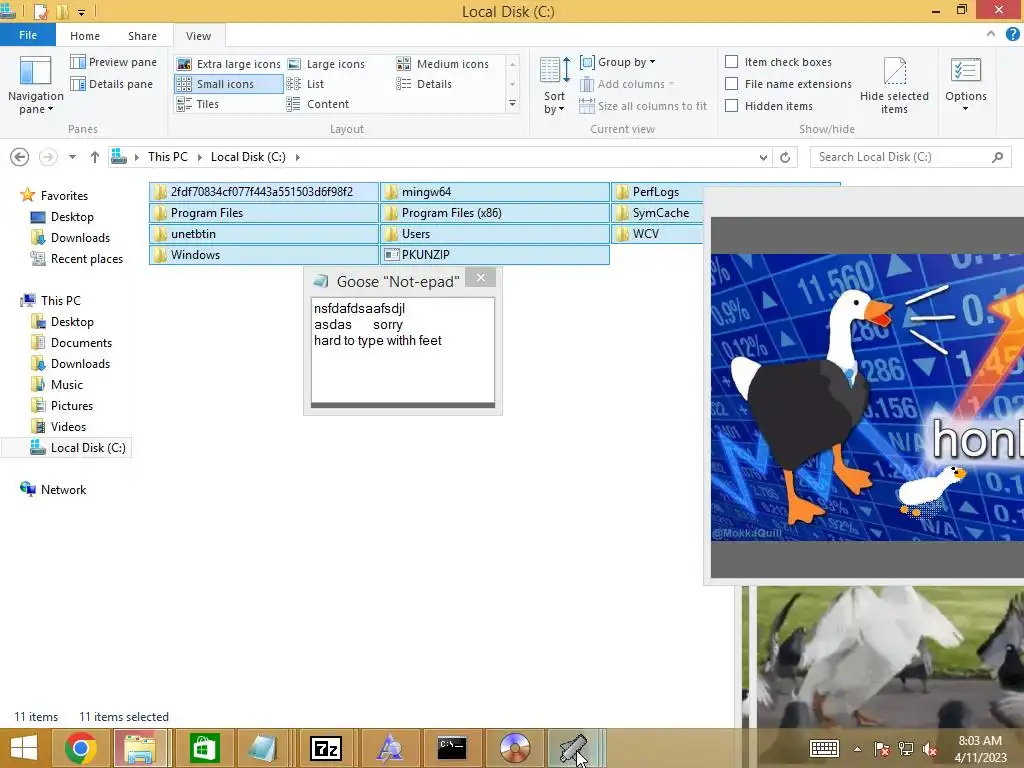Refresh the current folder
Image resolution: width=1024 pixels, height=768 pixels.
pos(785,157)
